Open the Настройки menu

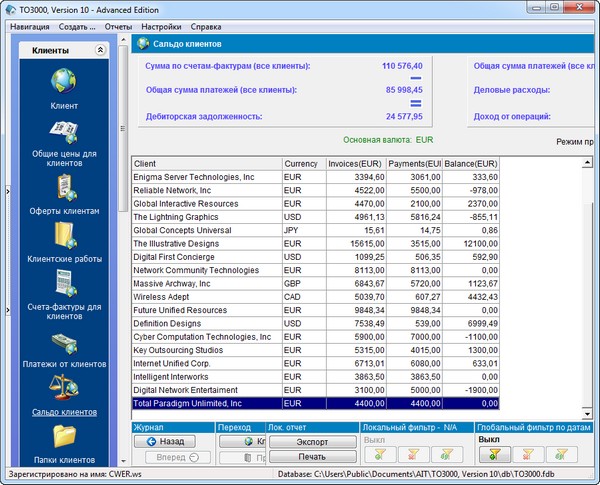[162, 25]
